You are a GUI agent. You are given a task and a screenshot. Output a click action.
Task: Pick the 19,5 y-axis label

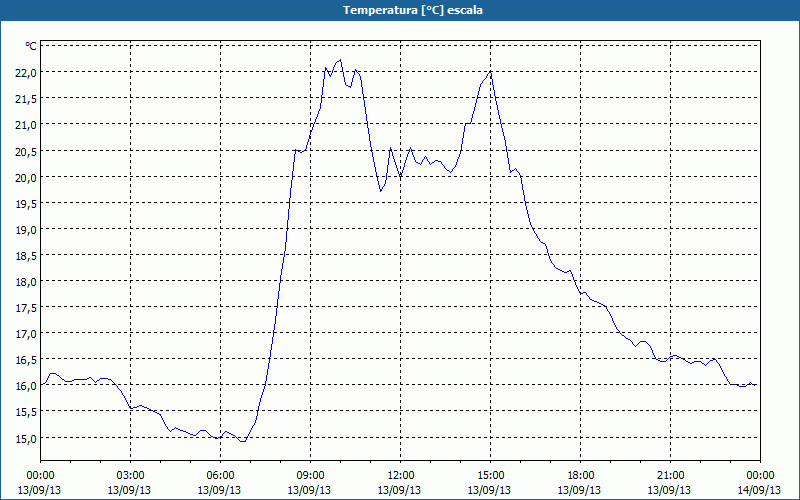pos(26,204)
